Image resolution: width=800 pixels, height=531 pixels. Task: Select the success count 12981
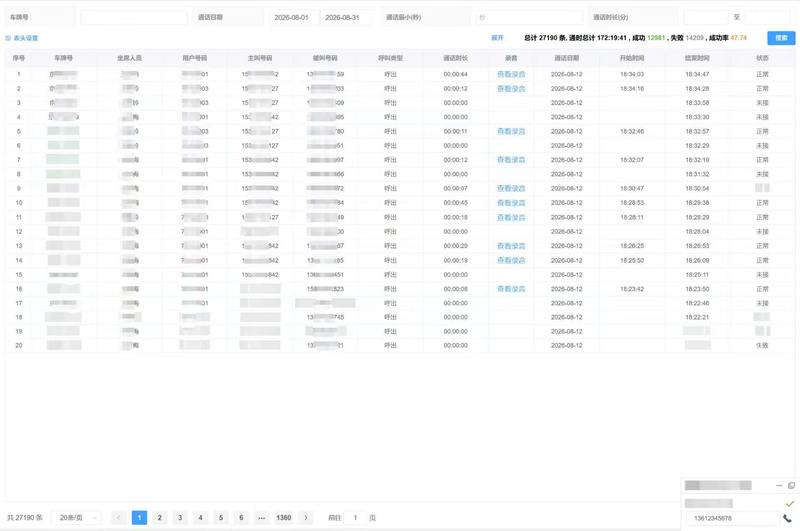click(656, 38)
